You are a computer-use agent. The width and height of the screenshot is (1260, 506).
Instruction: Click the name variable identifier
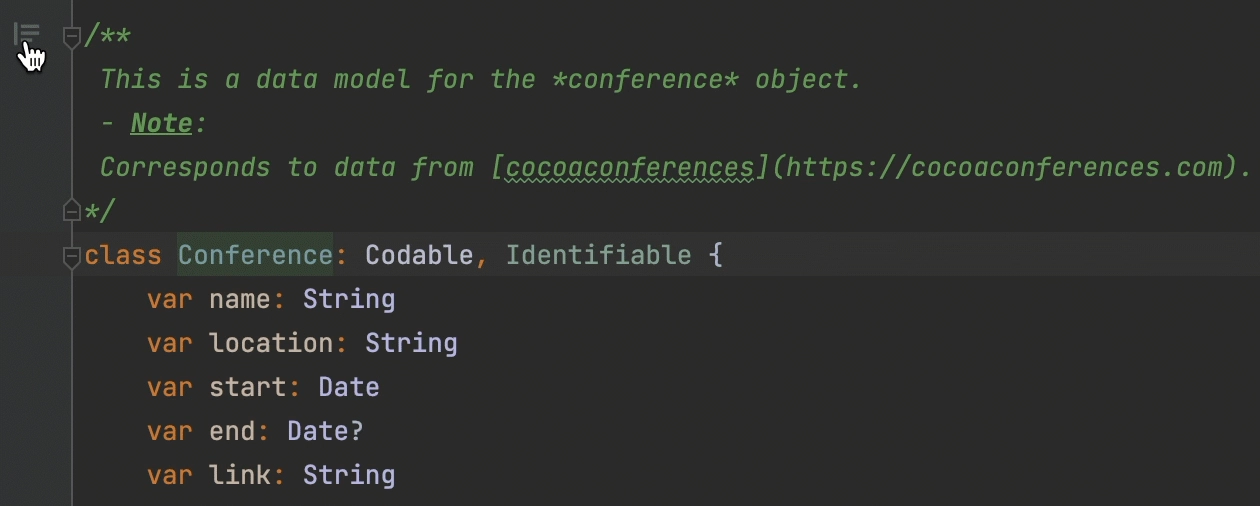(240, 299)
